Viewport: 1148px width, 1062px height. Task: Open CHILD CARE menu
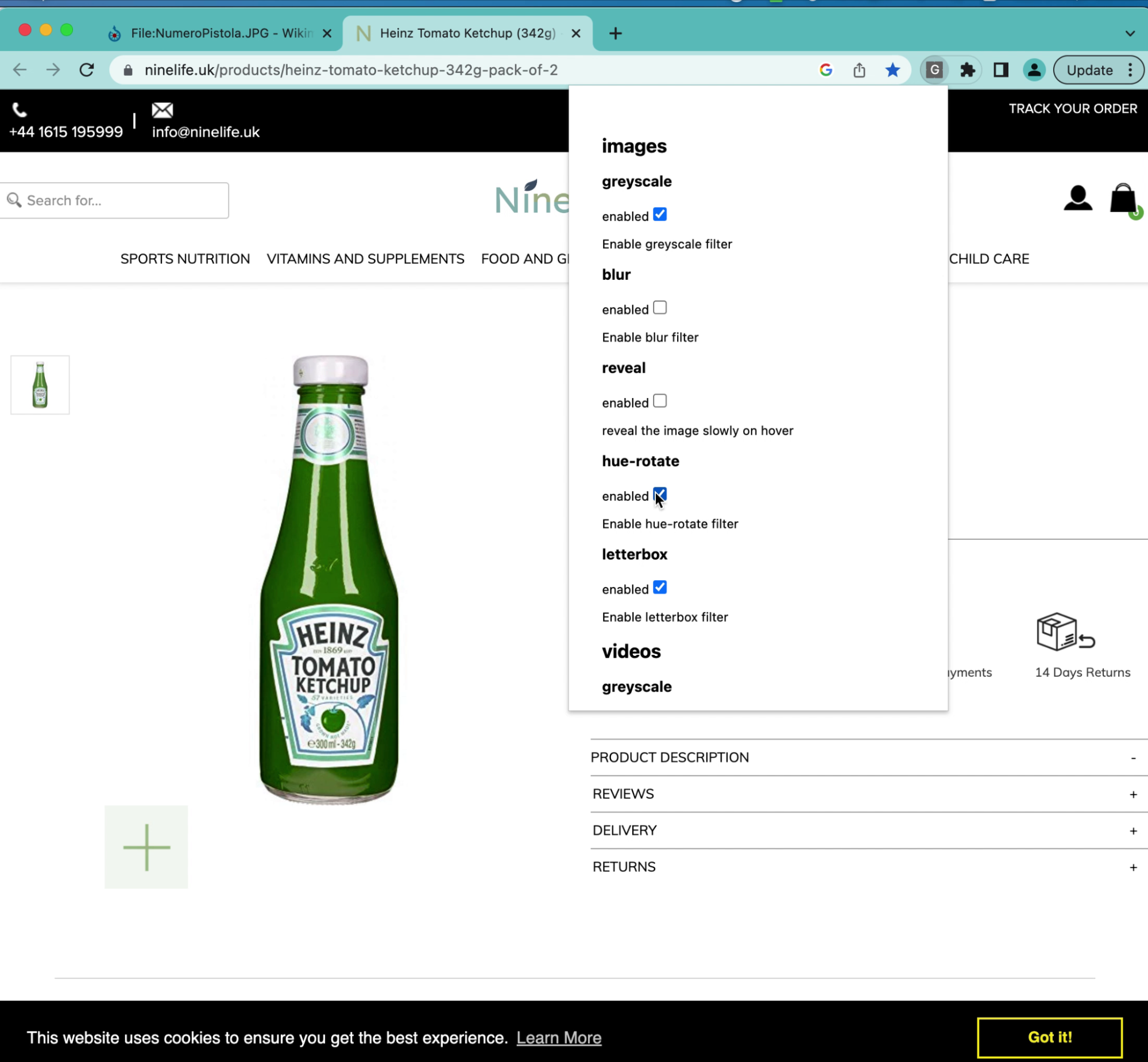point(989,258)
